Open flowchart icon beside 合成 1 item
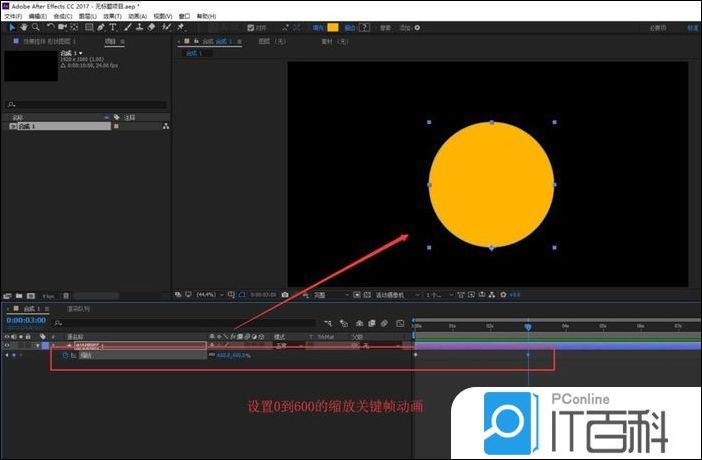 click(x=165, y=127)
